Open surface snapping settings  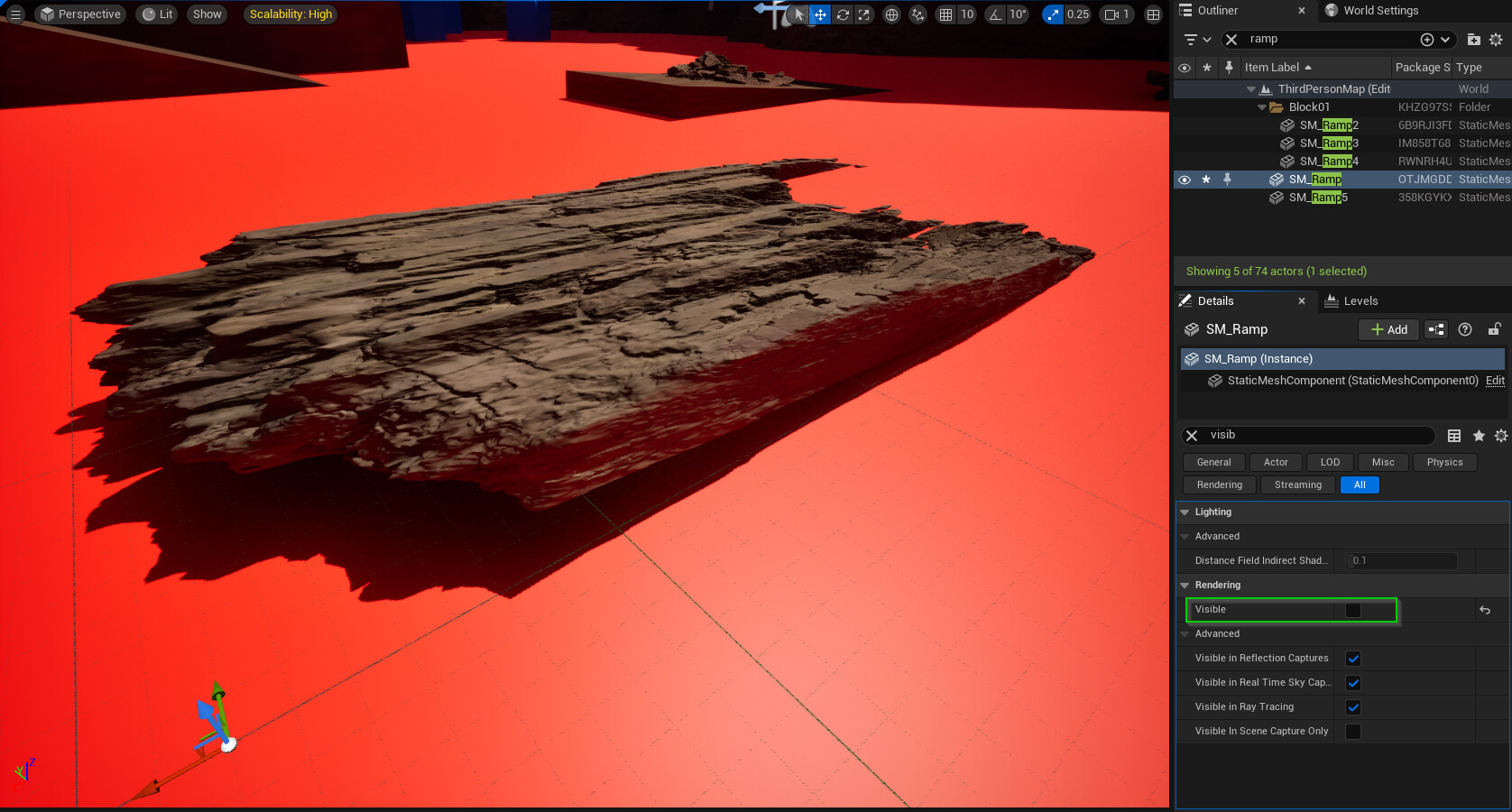point(917,14)
